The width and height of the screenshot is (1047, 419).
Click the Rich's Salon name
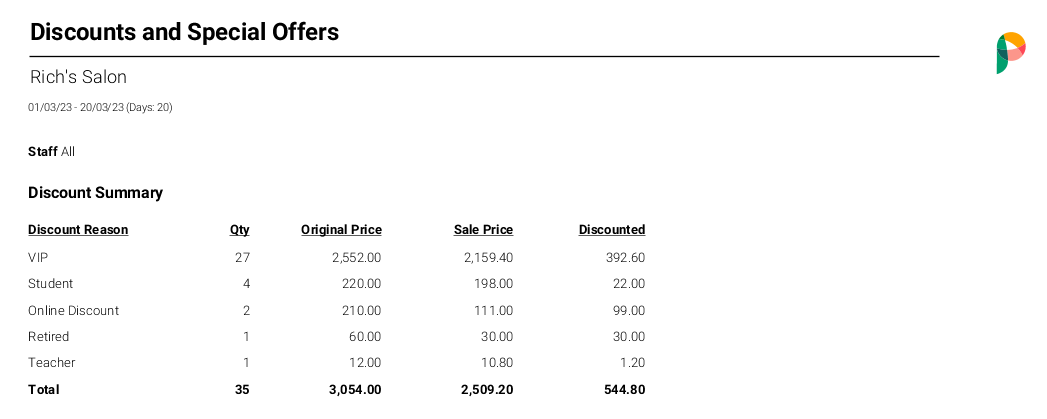point(78,77)
